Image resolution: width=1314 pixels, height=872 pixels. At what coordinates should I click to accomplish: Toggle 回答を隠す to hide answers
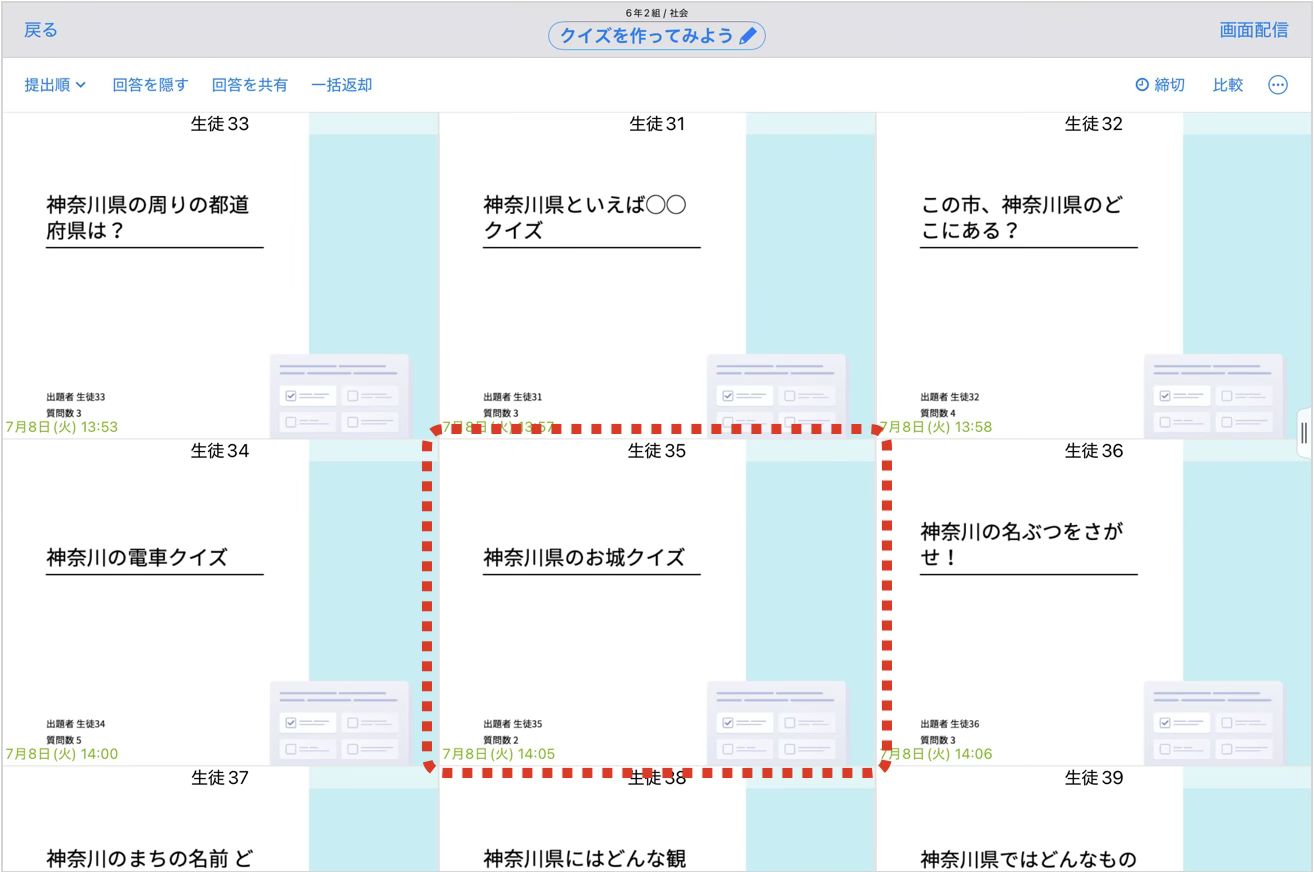(150, 85)
